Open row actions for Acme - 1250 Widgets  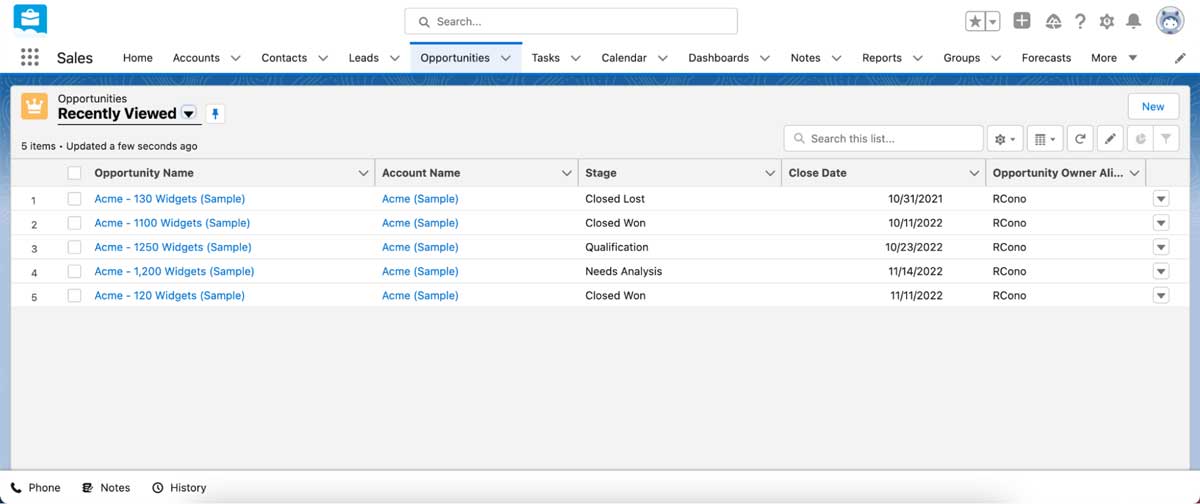click(x=1161, y=247)
